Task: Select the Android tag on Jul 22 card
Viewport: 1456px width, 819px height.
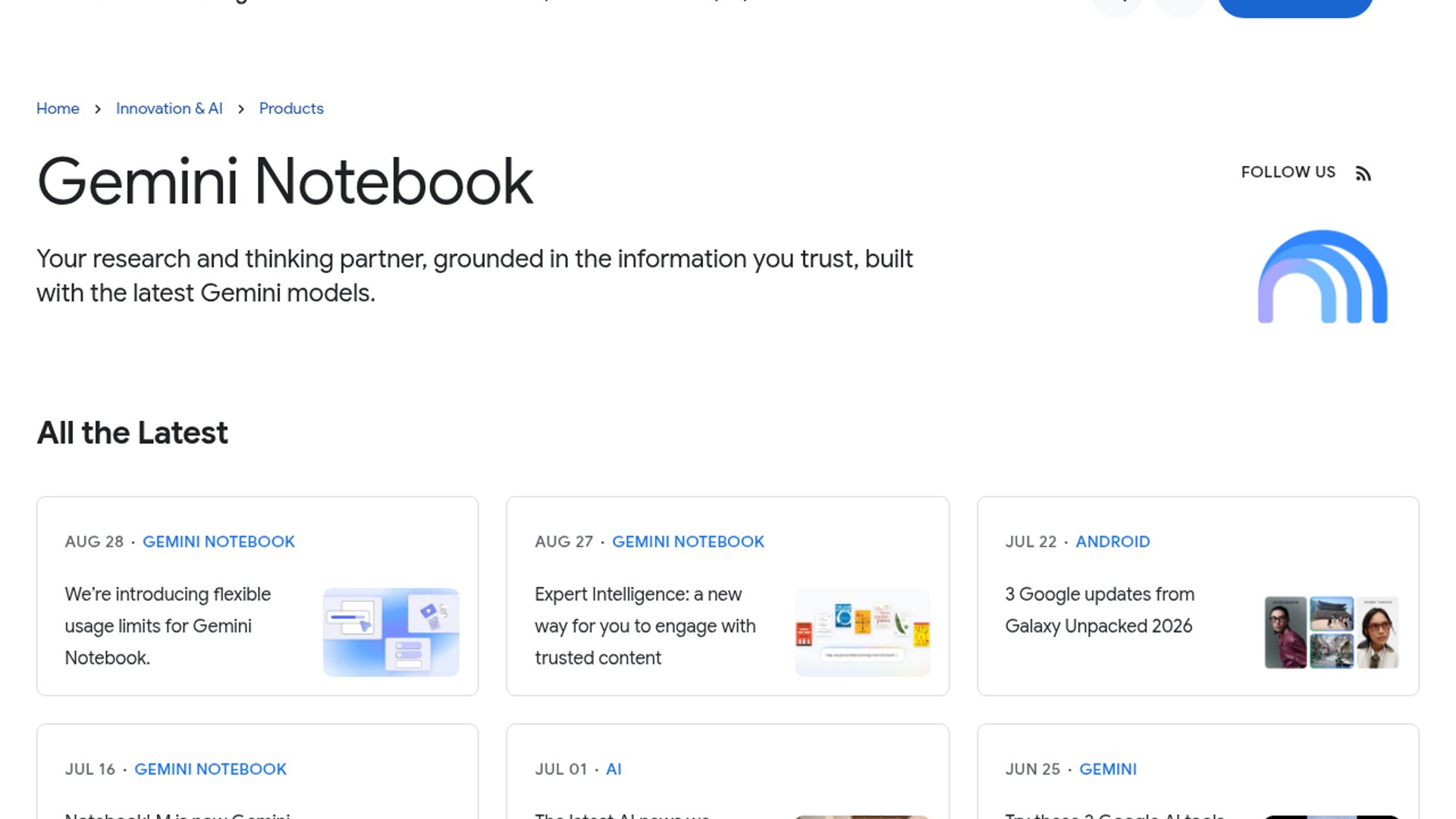Action: (x=1112, y=541)
